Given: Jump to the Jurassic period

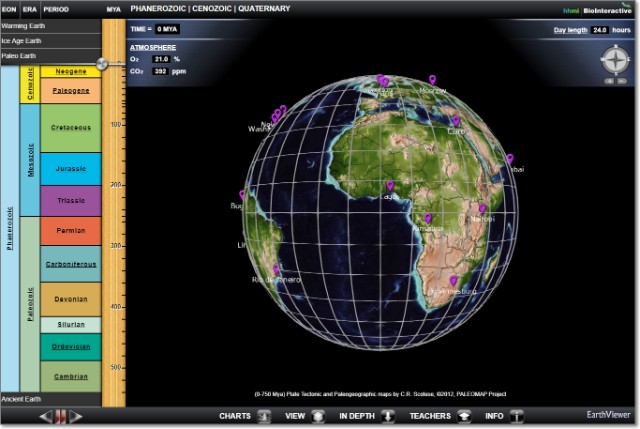Looking at the screenshot, I should click(x=71, y=169).
